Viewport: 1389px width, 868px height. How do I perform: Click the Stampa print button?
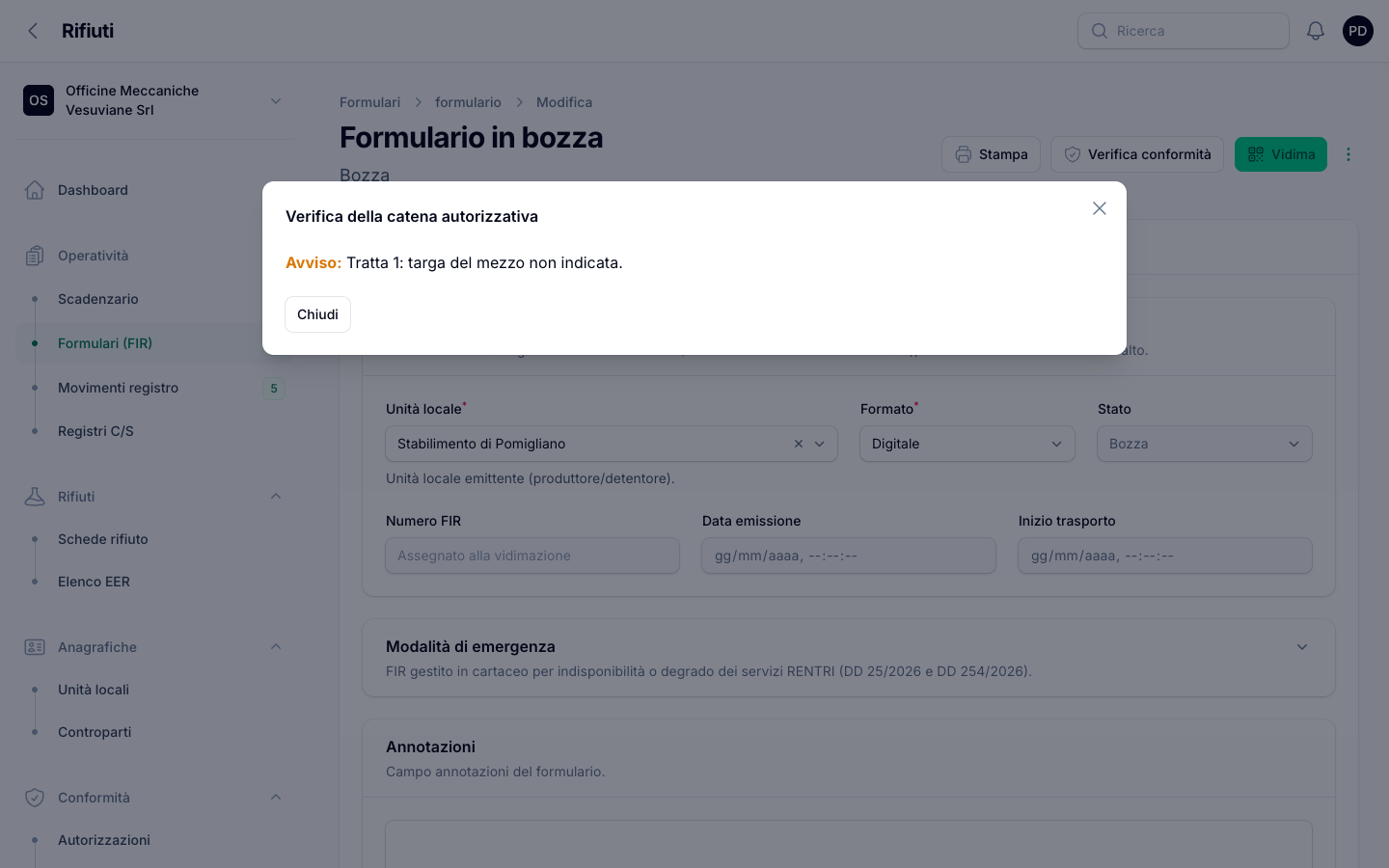coord(991,154)
